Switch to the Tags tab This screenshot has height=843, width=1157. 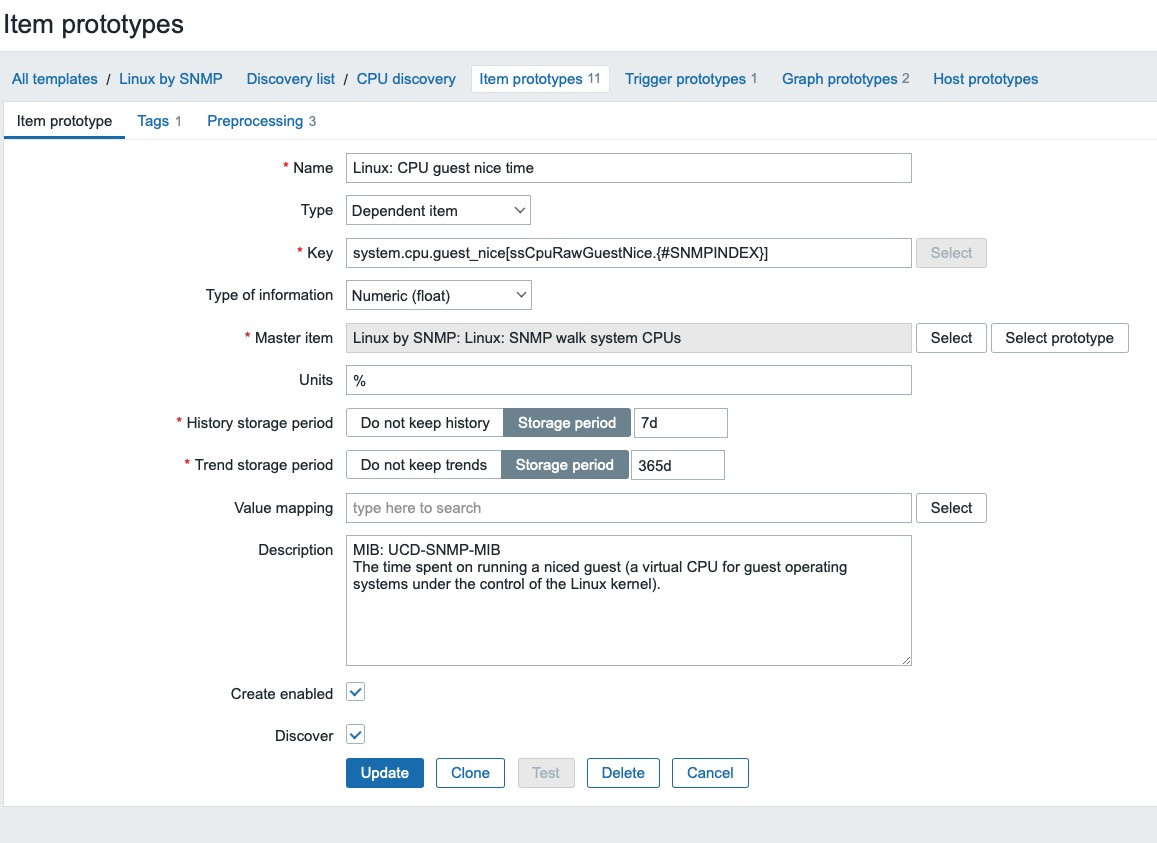[x=153, y=121]
